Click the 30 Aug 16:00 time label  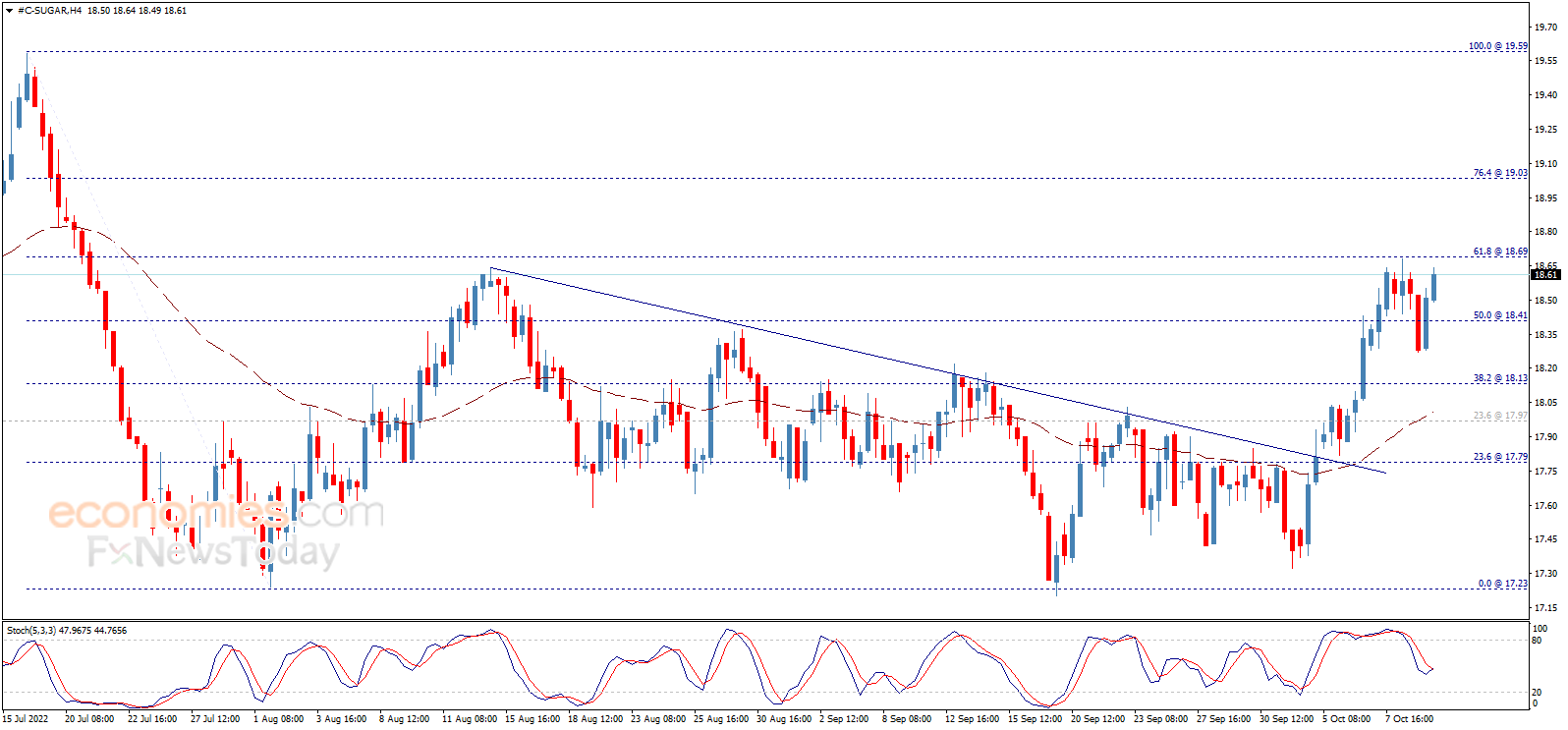coord(784,719)
